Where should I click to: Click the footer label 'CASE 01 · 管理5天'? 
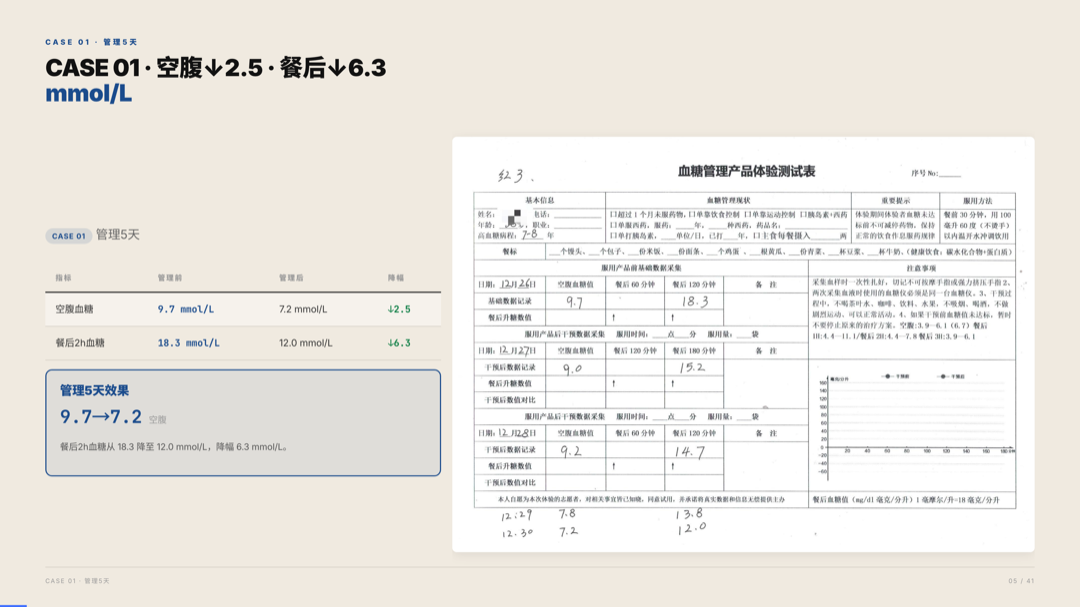(77, 581)
